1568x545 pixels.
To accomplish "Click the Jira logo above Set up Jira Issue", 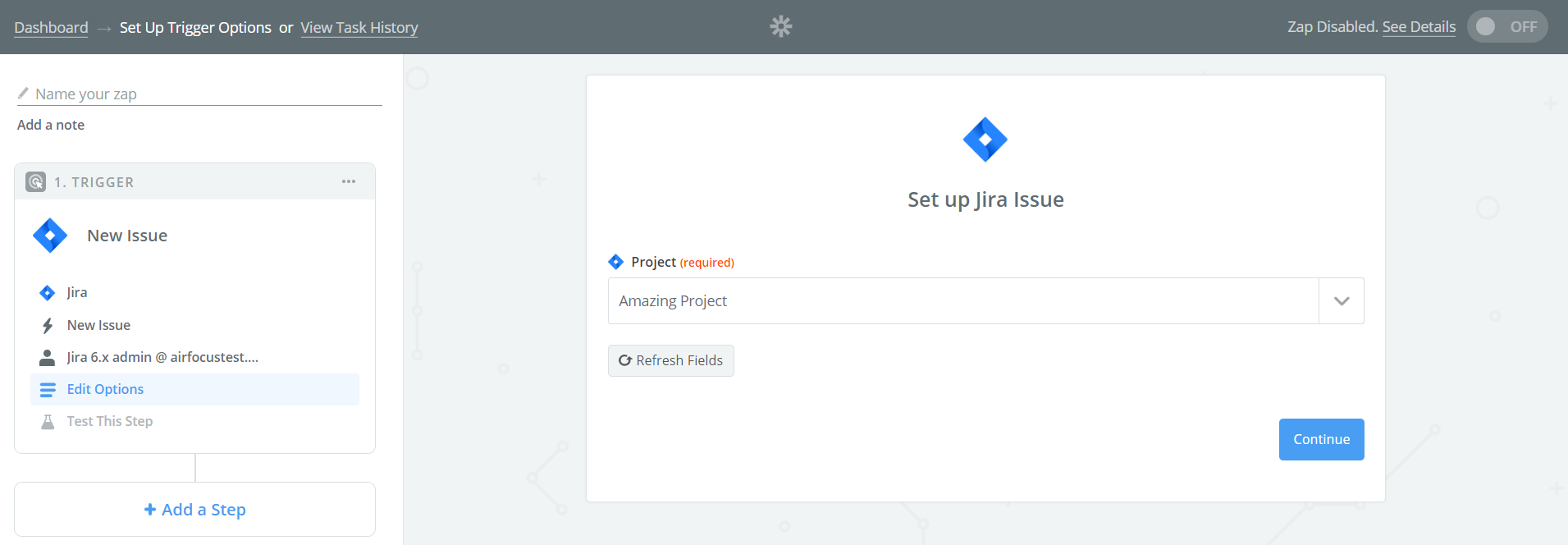I will coord(985,140).
